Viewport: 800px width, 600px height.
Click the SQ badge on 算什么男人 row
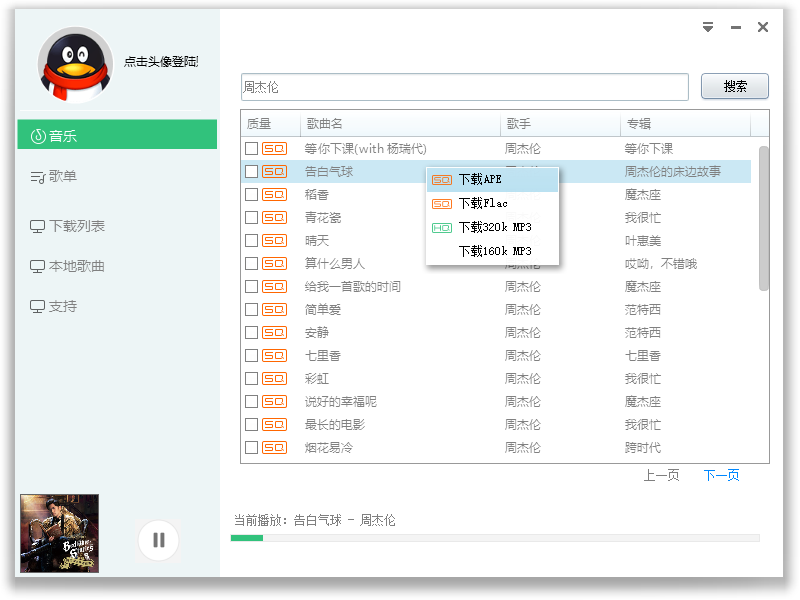pos(274,263)
